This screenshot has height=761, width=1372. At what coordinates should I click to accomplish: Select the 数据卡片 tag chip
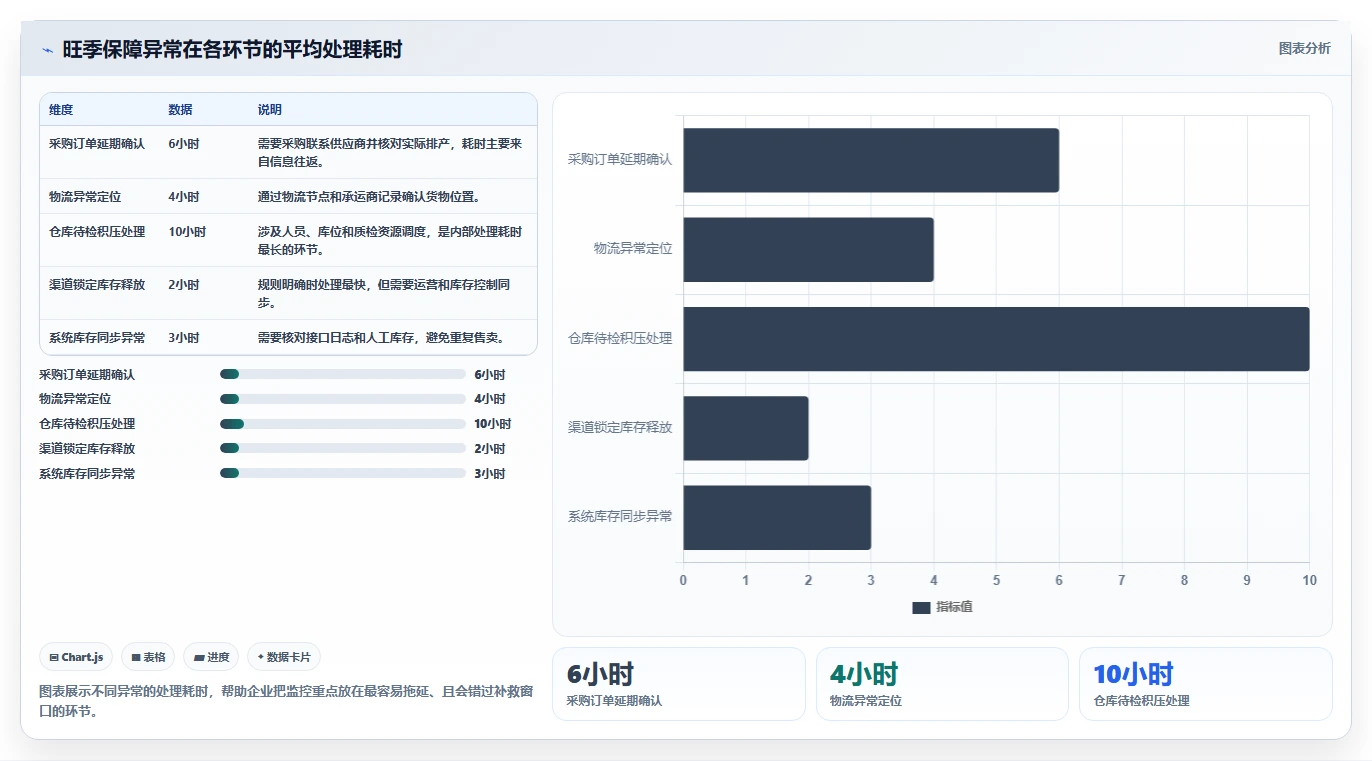tap(284, 657)
